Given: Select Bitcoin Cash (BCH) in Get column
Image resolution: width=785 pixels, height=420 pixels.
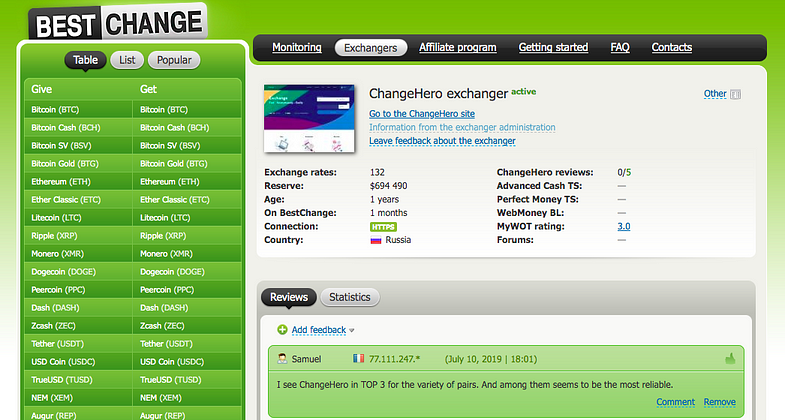Looking at the screenshot, I should (x=187, y=128).
